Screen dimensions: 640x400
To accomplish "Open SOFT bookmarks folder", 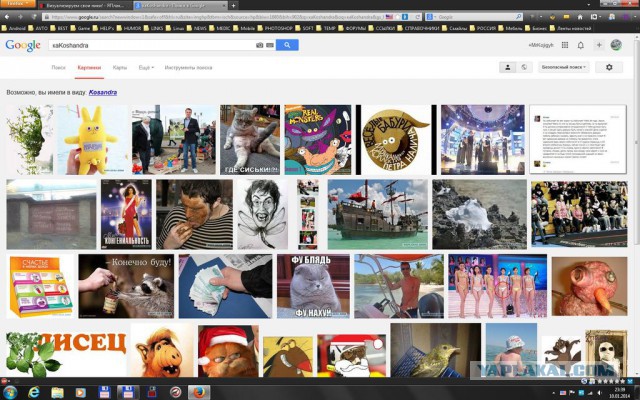I will [x=304, y=28].
